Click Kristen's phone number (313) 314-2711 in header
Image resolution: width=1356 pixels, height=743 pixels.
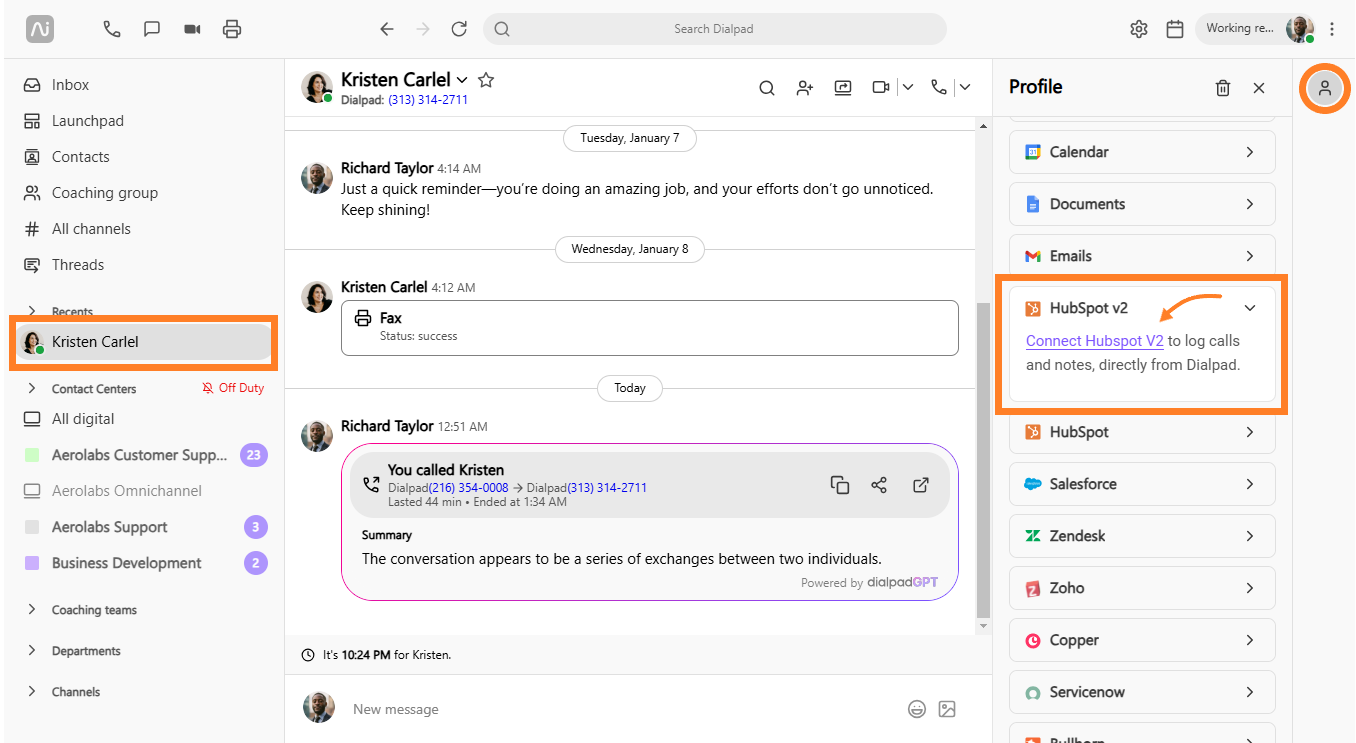[428, 100]
